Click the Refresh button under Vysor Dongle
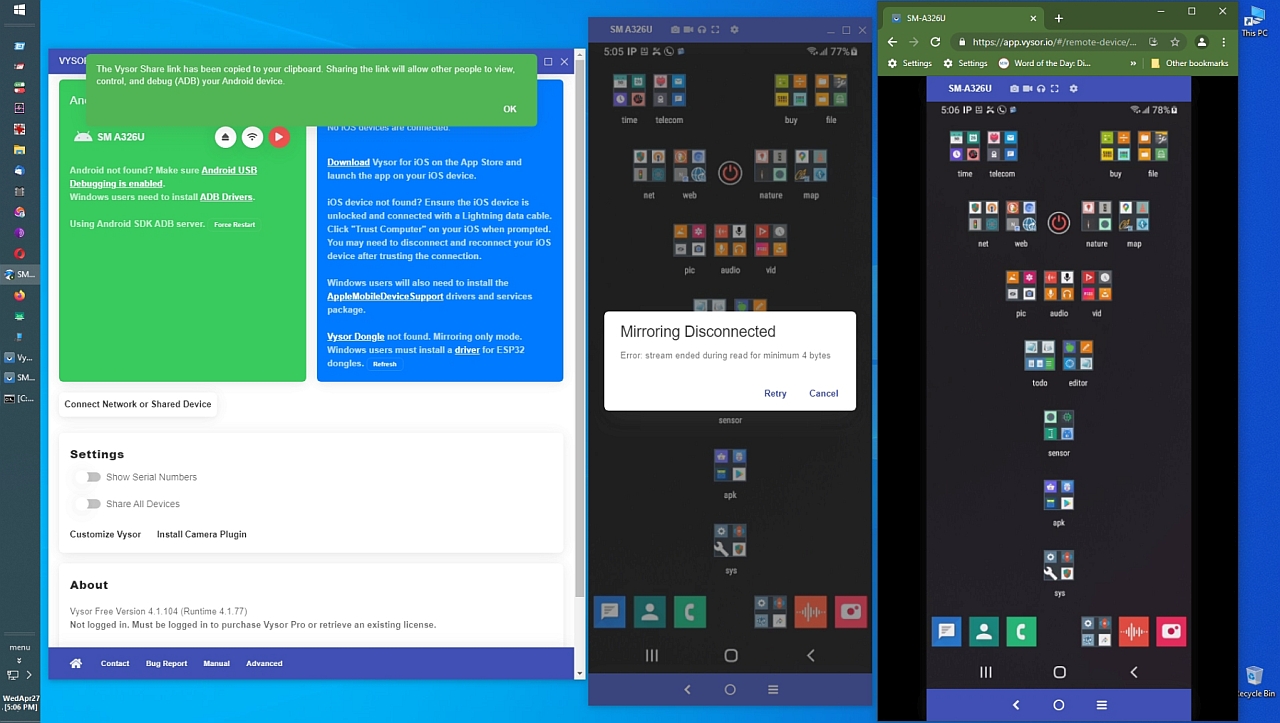Viewport: 1280px width, 723px height. tap(385, 364)
